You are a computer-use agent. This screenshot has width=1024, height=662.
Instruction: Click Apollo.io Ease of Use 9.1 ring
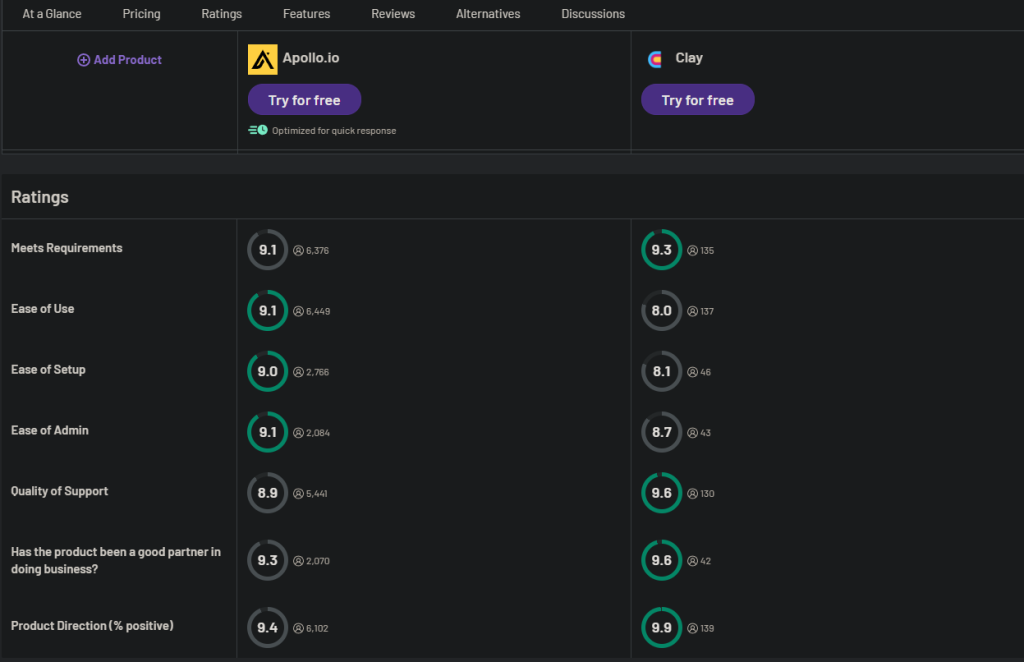tap(268, 310)
